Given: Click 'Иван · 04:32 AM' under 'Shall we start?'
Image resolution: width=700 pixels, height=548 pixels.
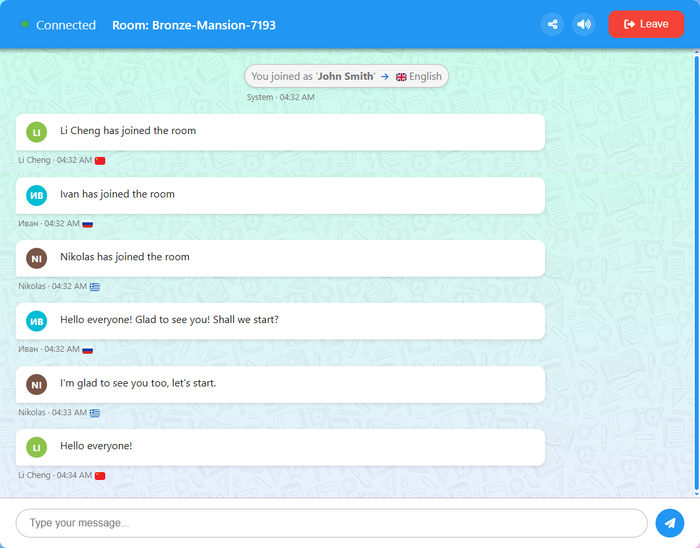Looking at the screenshot, I should click(x=49, y=349).
